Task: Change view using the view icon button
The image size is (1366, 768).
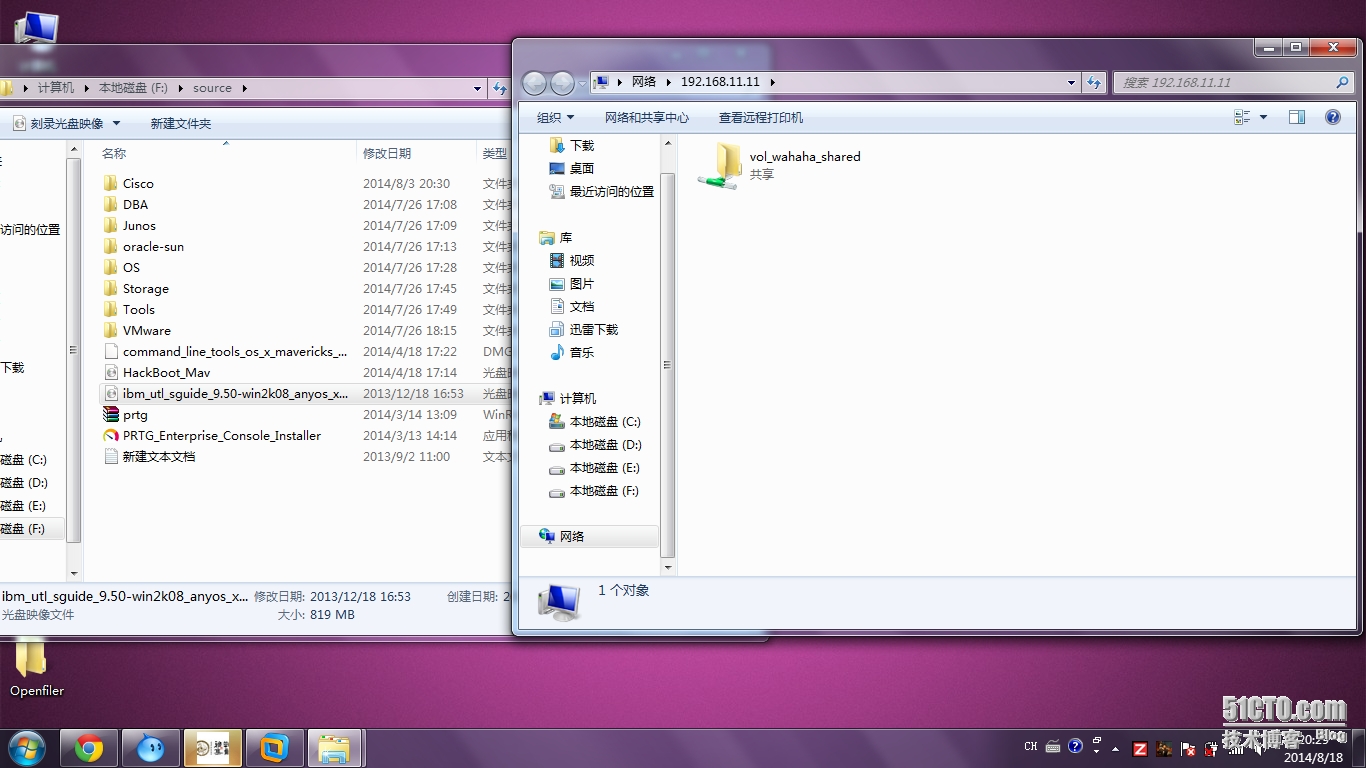Action: pos(1243,117)
